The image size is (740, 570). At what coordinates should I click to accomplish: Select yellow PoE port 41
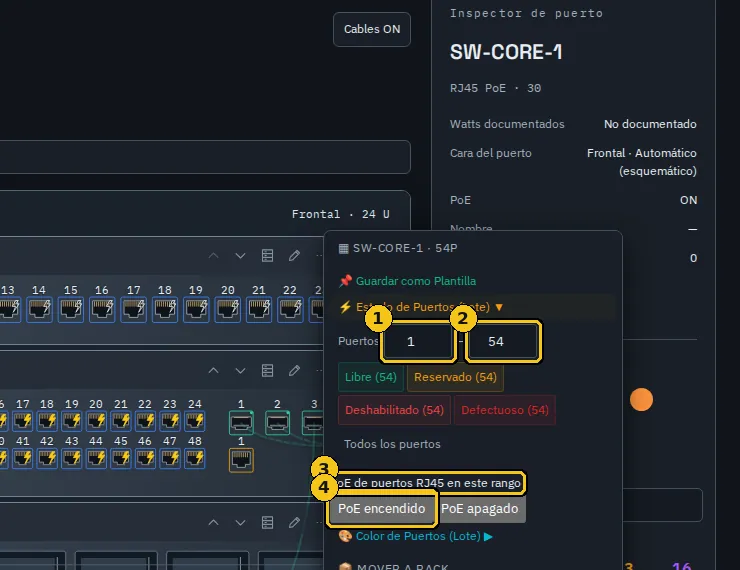23,458
